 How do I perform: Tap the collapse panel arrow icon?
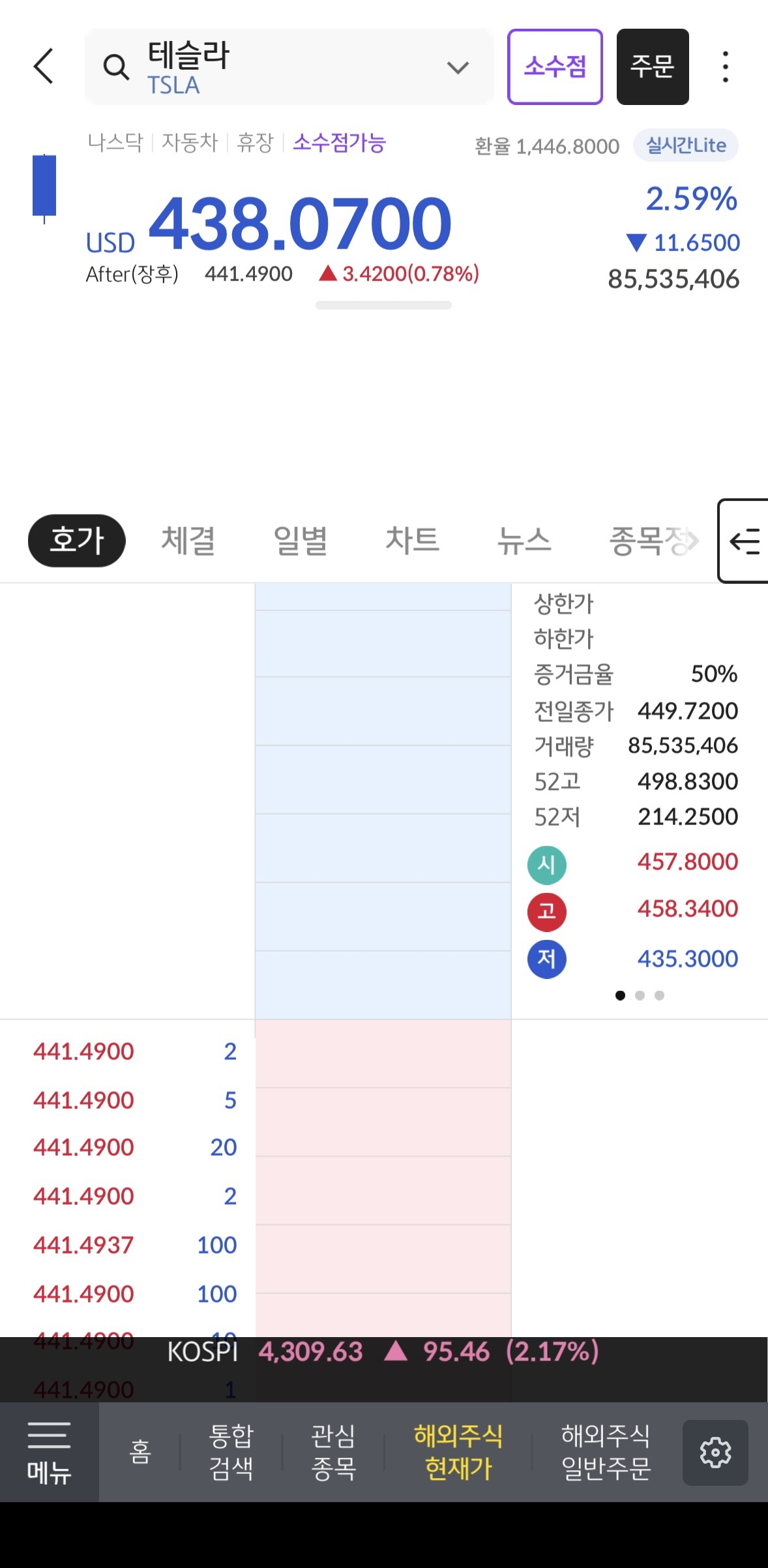[744, 541]
